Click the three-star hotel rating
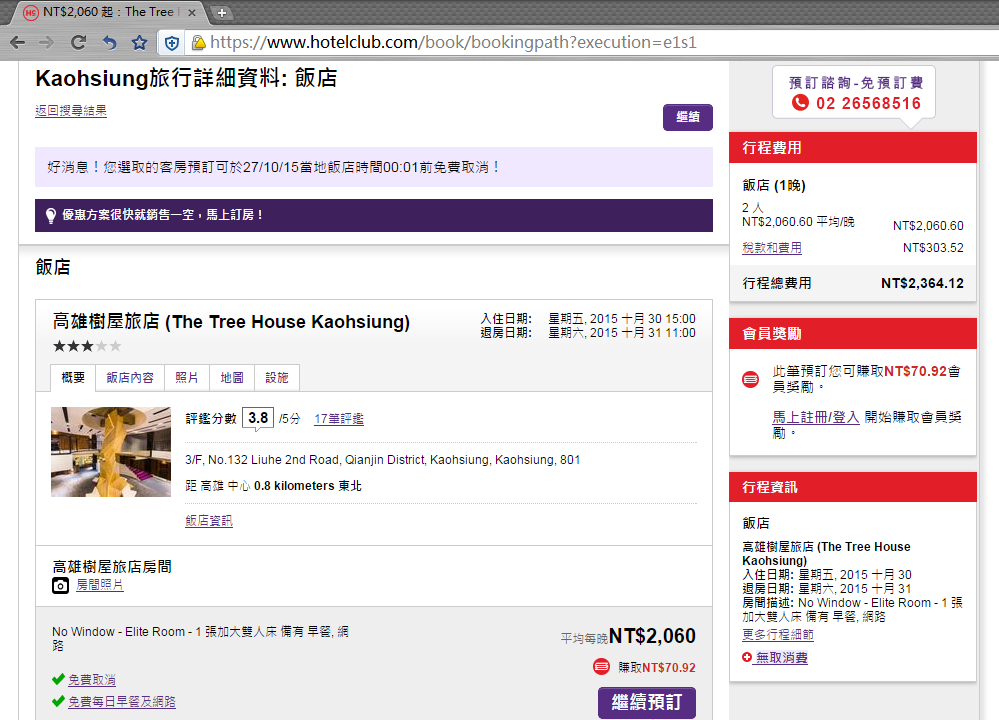999x720 pixels. point(87,347)
